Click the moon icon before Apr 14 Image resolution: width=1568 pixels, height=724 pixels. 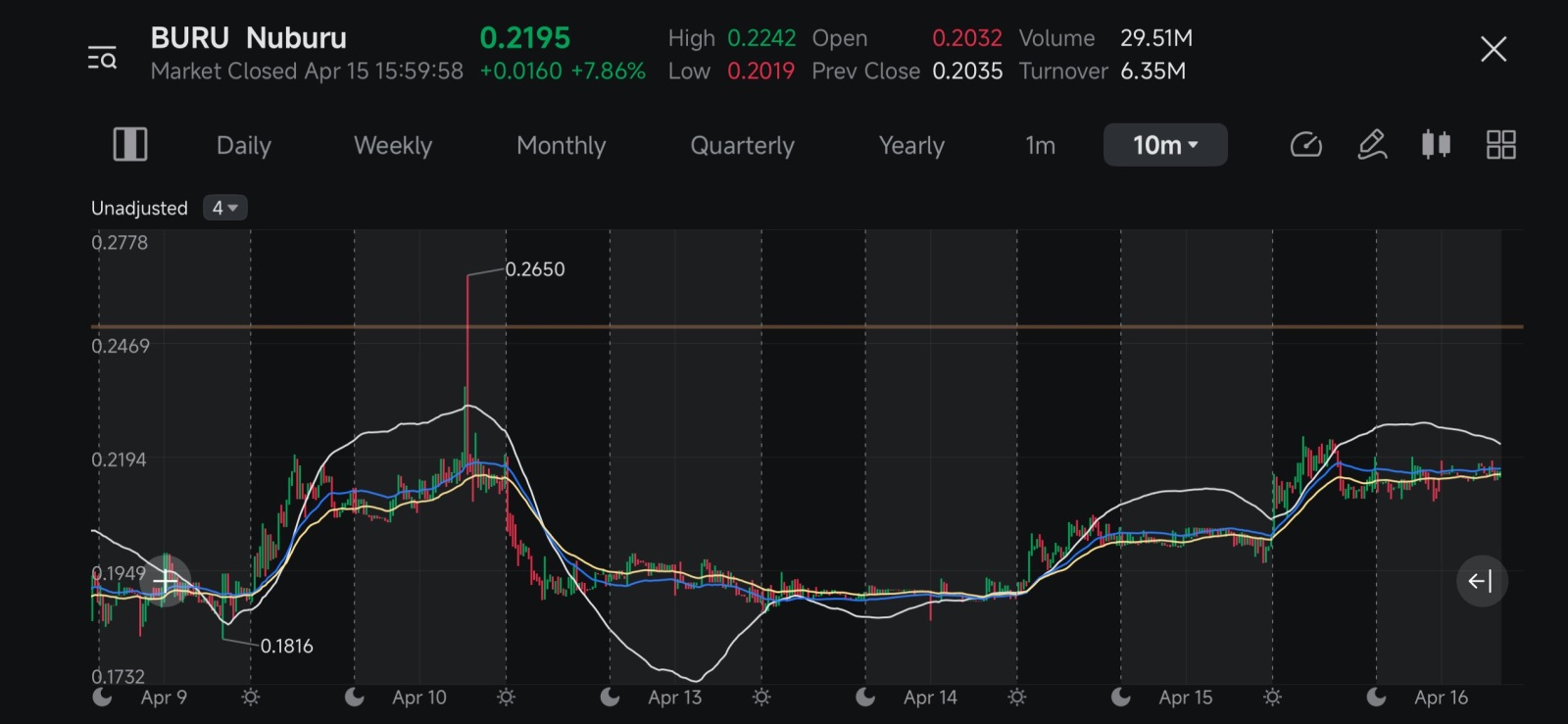(x=865, y=697)
